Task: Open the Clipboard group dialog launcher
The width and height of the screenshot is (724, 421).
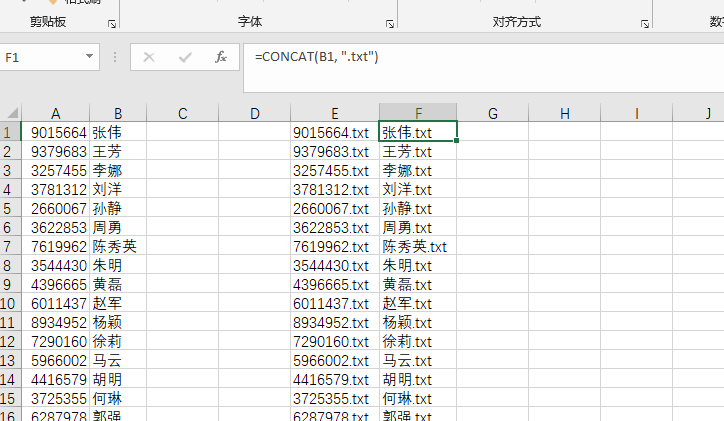Action: coord(111,22)
